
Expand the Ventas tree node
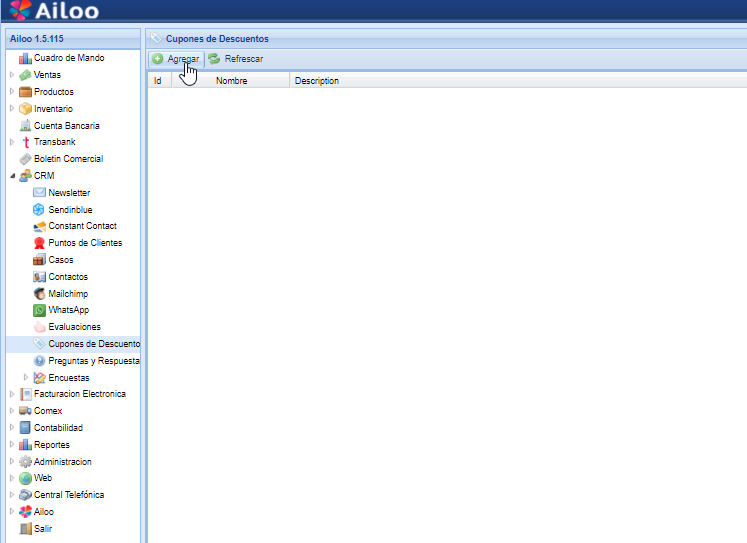tap(12, 75)
